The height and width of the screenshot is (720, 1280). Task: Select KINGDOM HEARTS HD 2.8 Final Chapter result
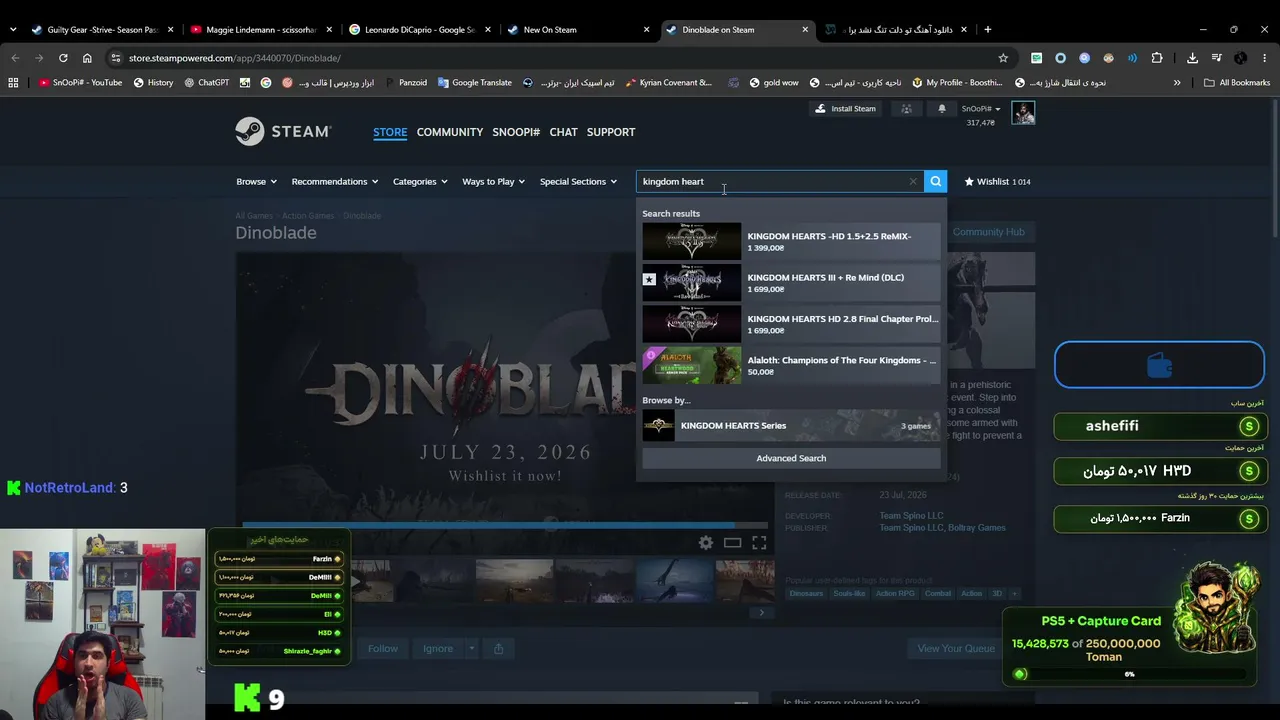[791, 324]
